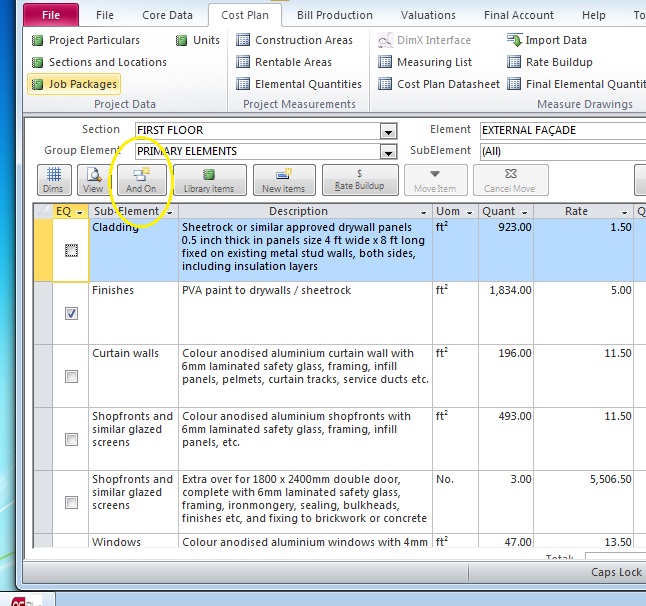Open the Description column filter arrow

click(423, 212)
